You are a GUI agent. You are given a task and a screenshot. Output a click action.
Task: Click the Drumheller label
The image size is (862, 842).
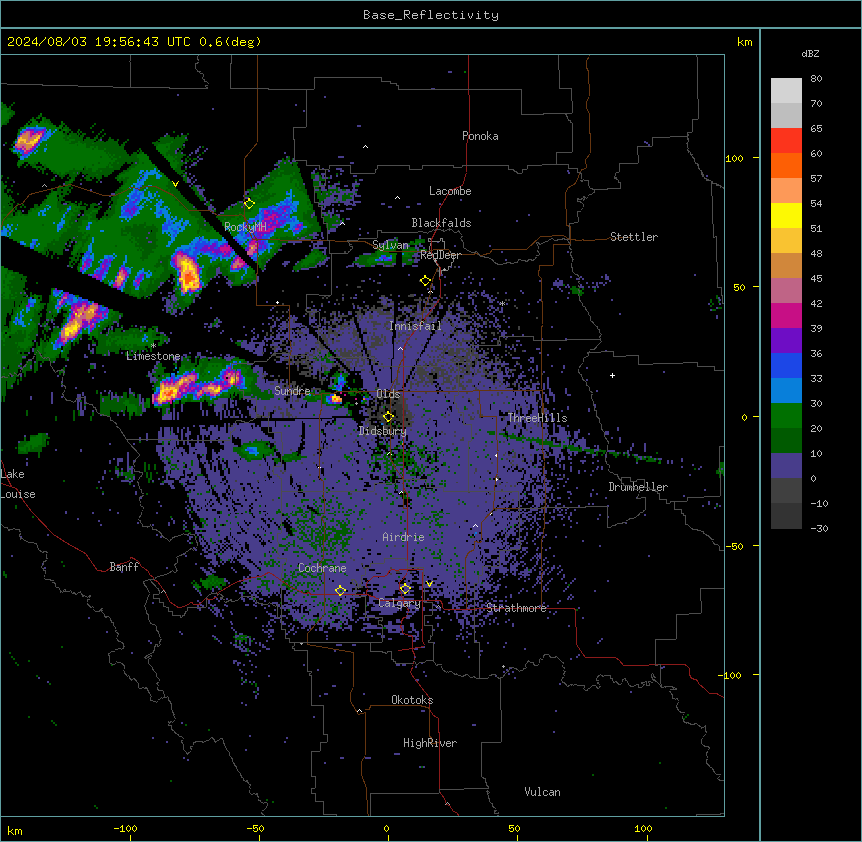click(x=638, y=487)
